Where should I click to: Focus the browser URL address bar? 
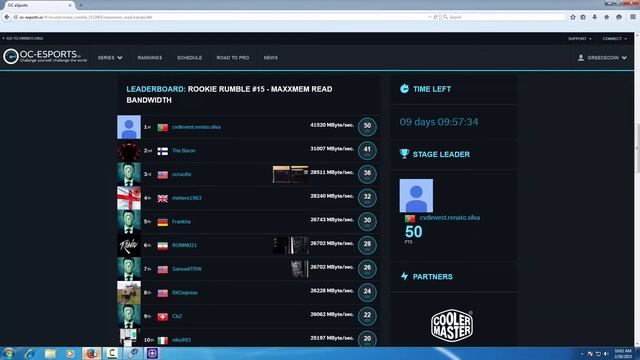click(x=220, y=17)
